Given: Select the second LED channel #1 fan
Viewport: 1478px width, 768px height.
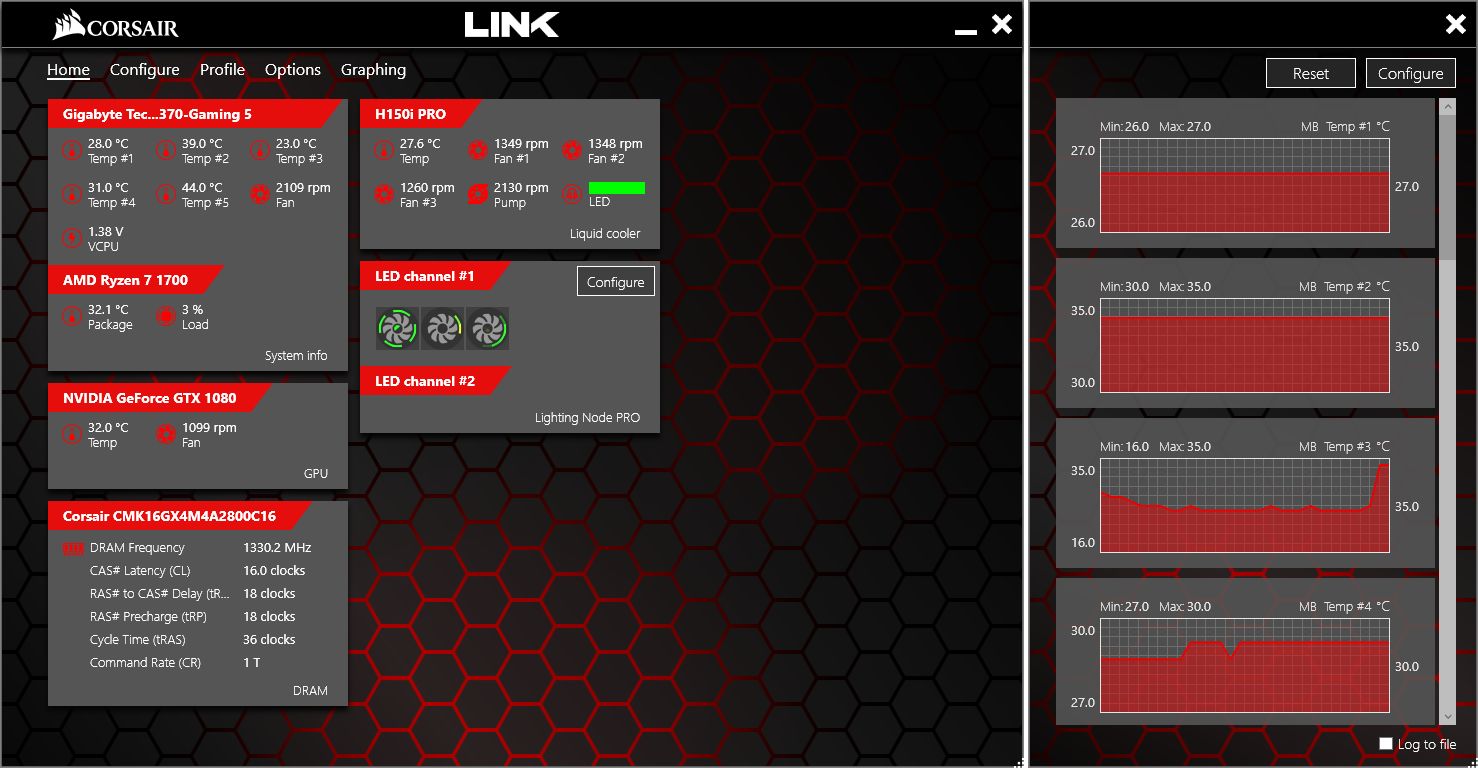Looking at the screenshot, I should [x=442, y=328].
